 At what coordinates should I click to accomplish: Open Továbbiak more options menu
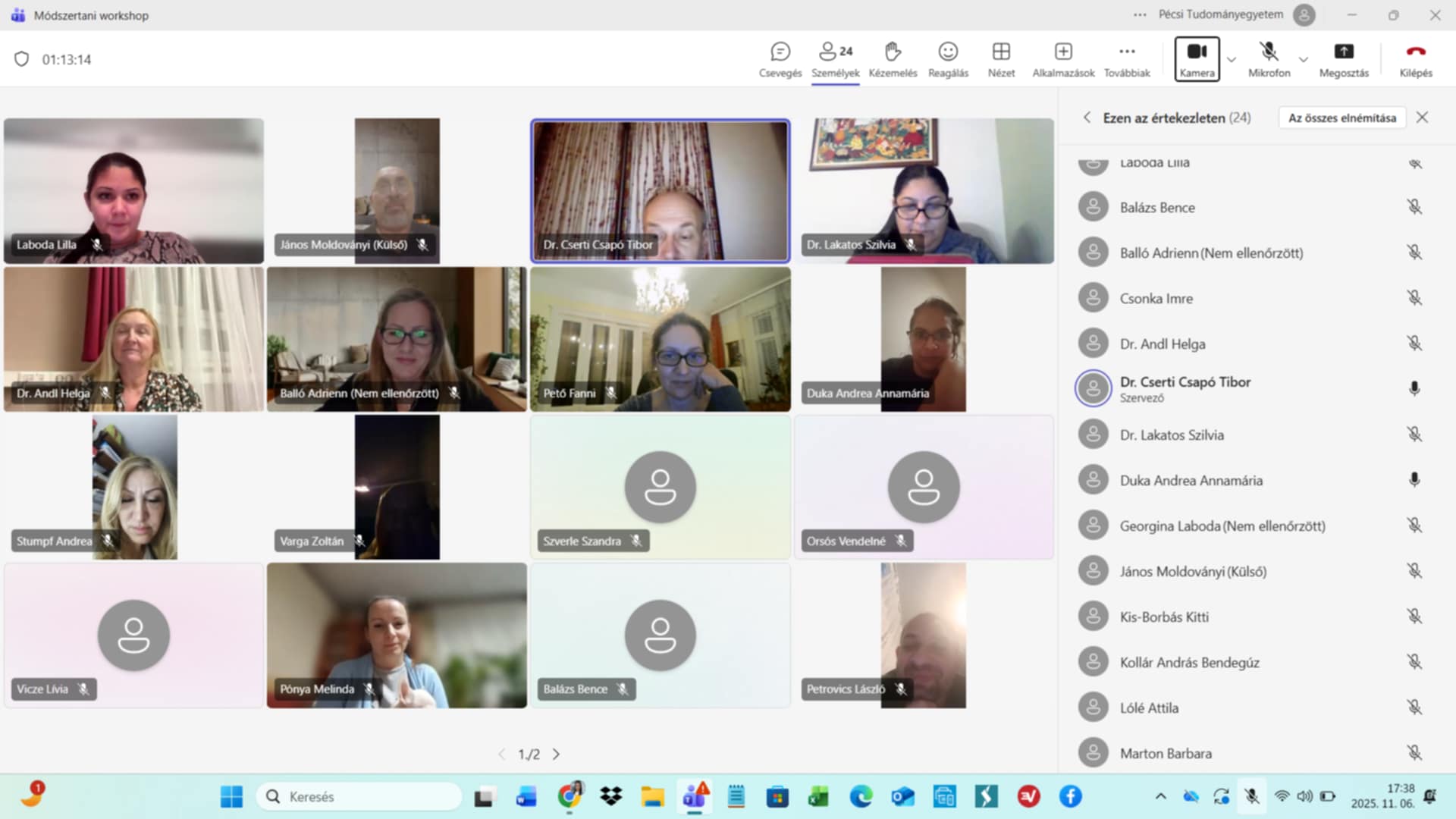[x=1127, y=58]
